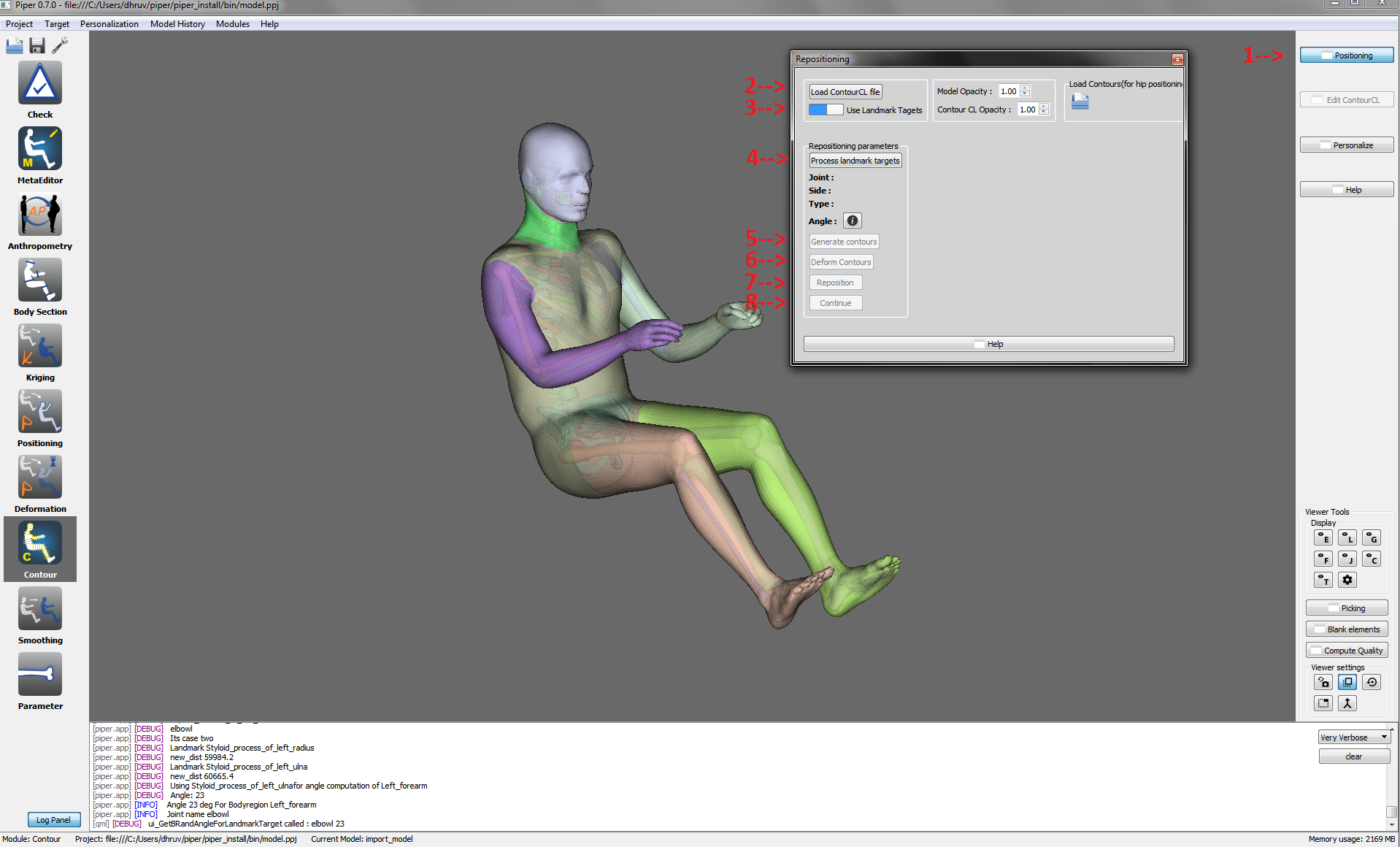The height and width of the screenshot is (847, 1400).
Task: Toggle Use Landmark Targets switch
Action: pyautogui.click(x=826, y=110)
